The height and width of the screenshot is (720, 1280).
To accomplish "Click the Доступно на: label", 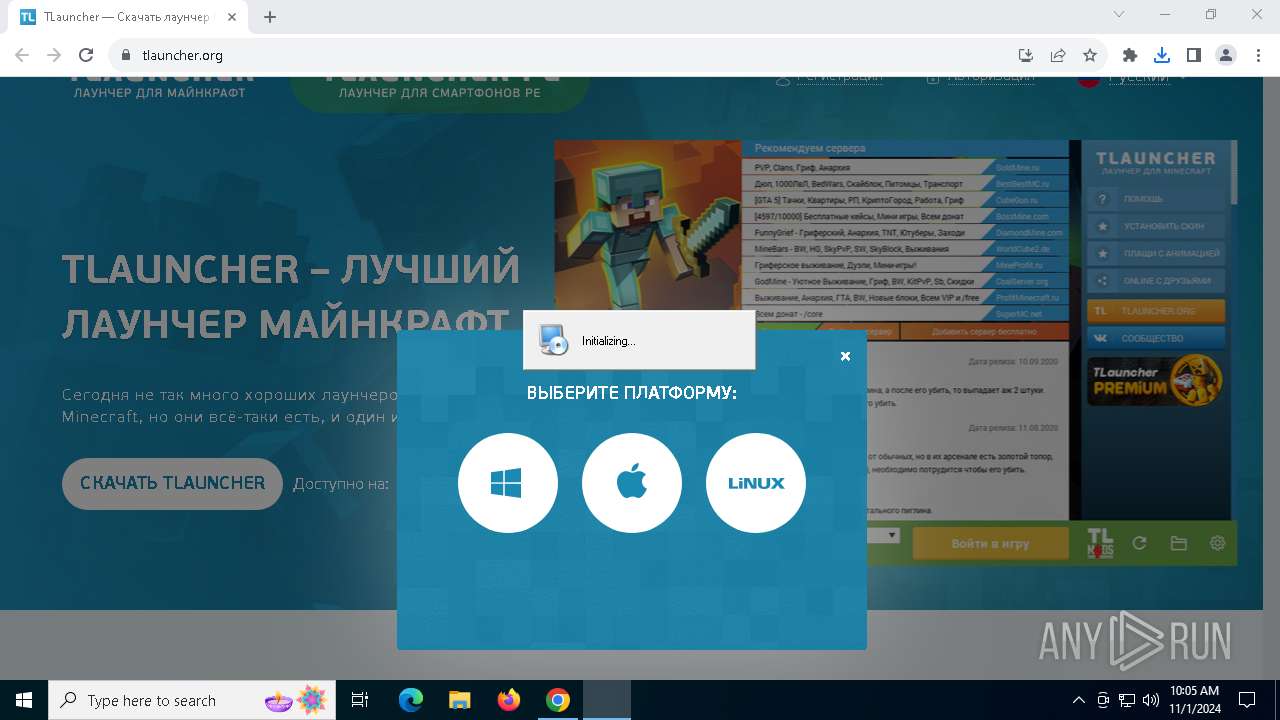I will pyautogui.click(x=340, y=484).
